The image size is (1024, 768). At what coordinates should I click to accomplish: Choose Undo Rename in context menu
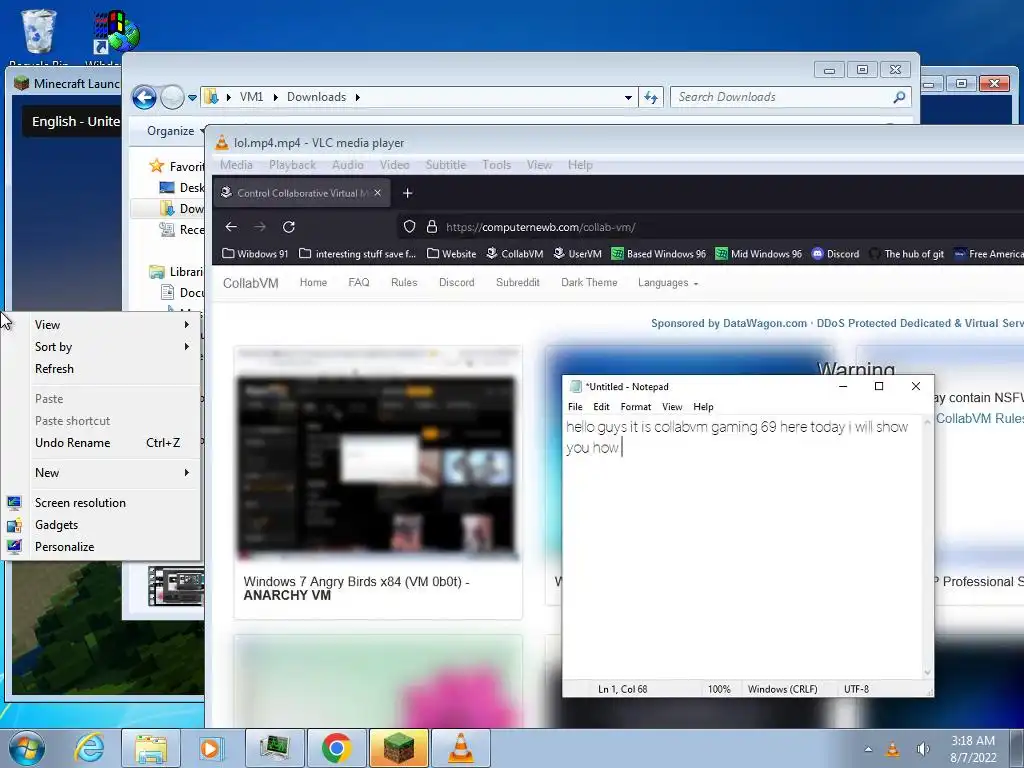(x=101, y=443)
